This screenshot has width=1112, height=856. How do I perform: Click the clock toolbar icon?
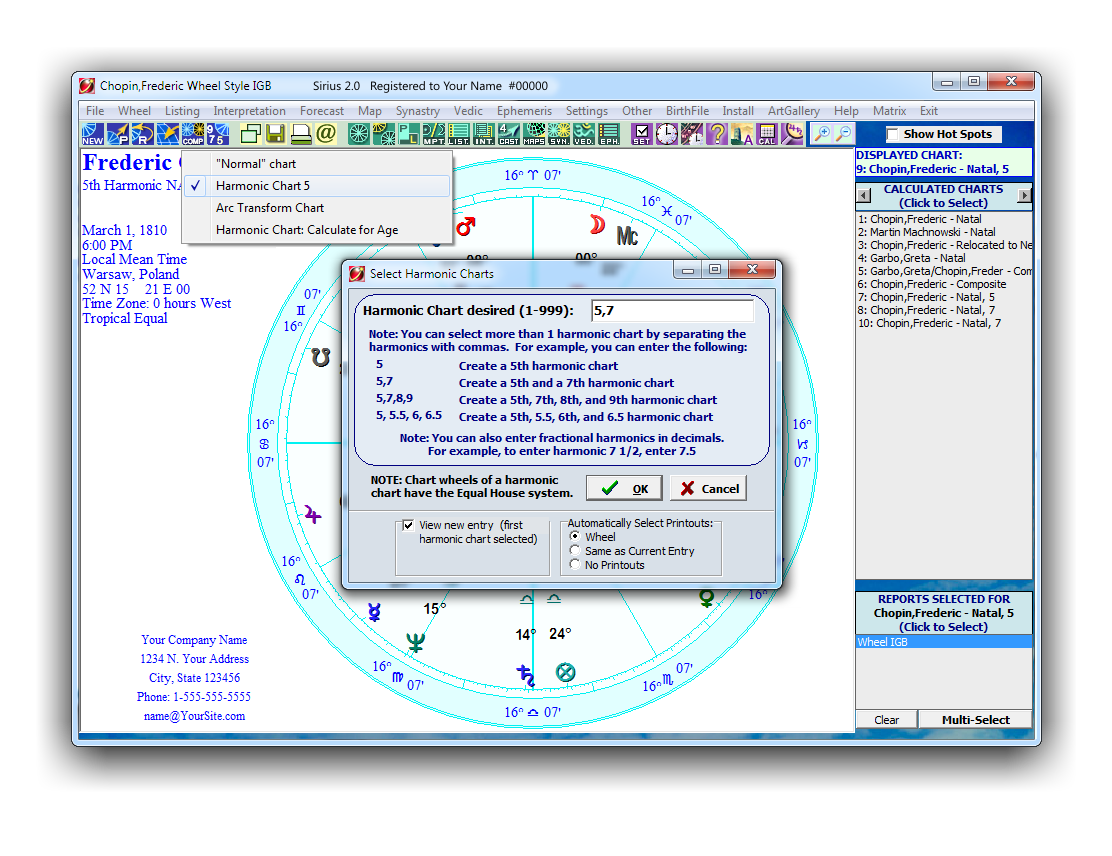coord(667,134)
